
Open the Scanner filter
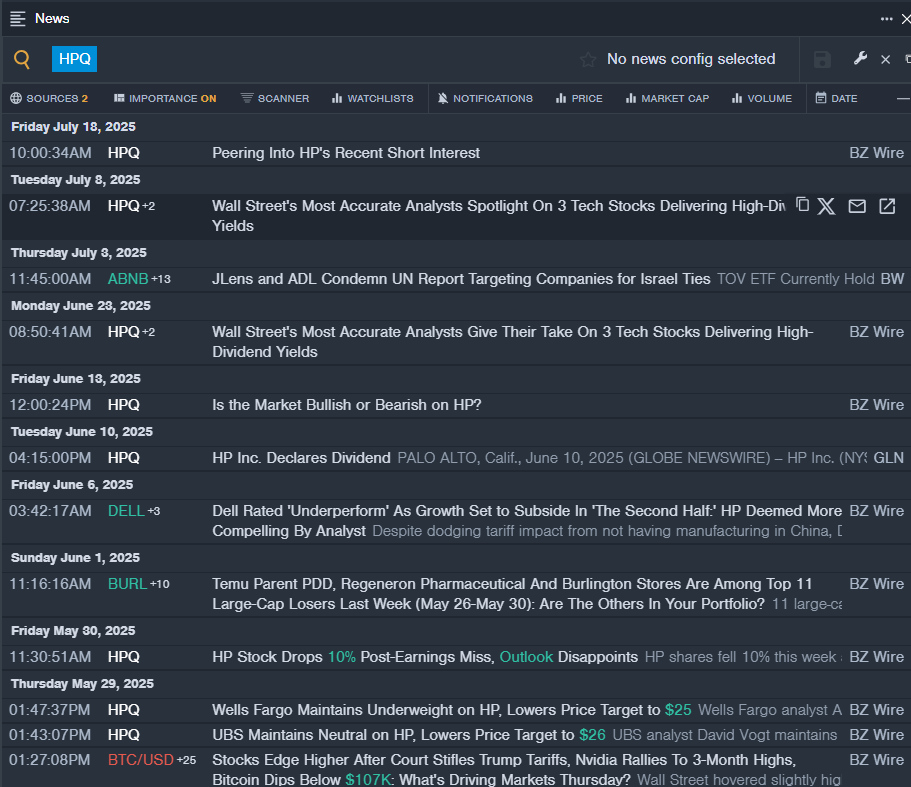click(x=275, y=98)
